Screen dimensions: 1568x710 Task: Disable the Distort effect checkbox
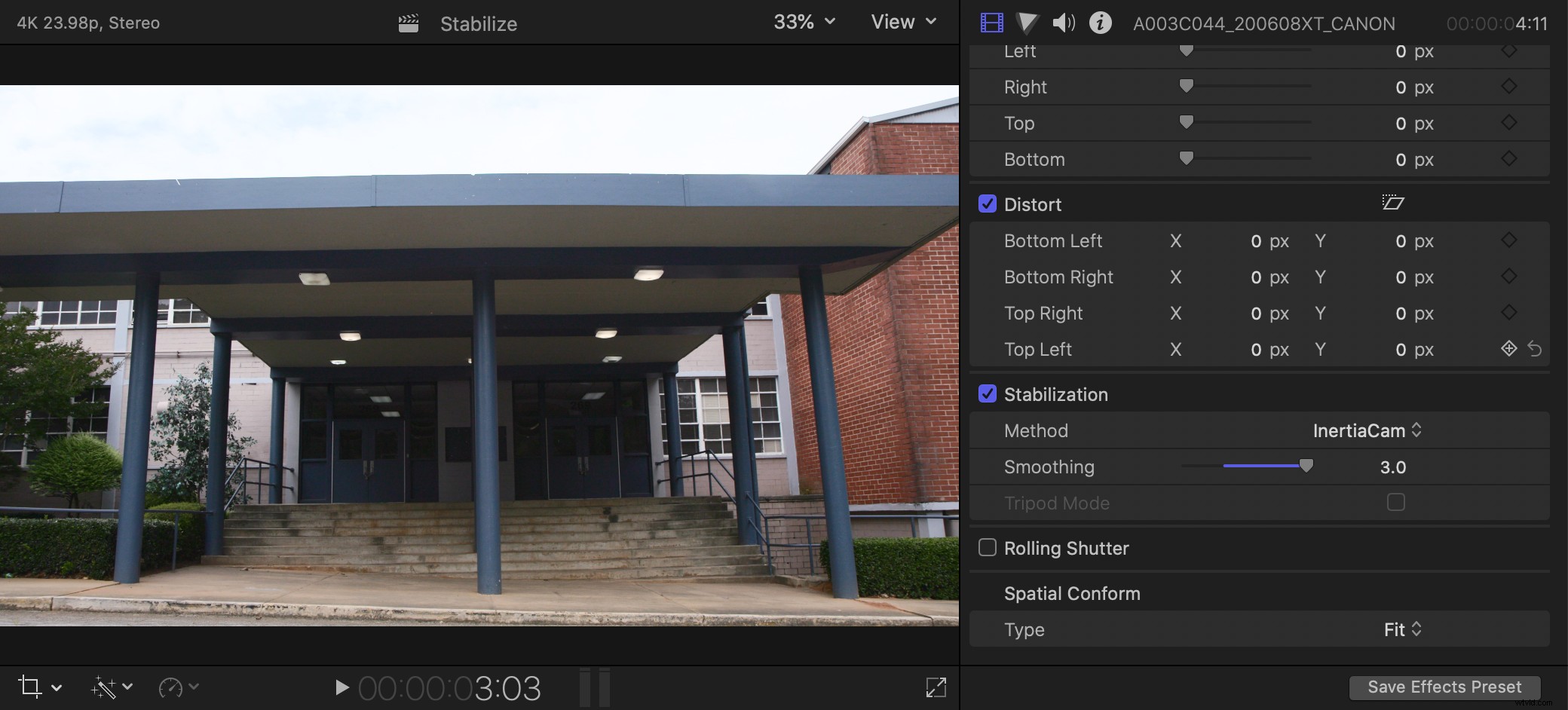(x=988, y=204)
